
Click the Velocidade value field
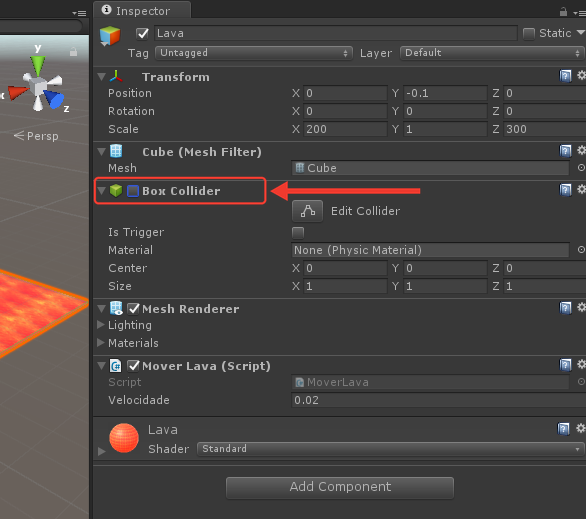(438, 400)
